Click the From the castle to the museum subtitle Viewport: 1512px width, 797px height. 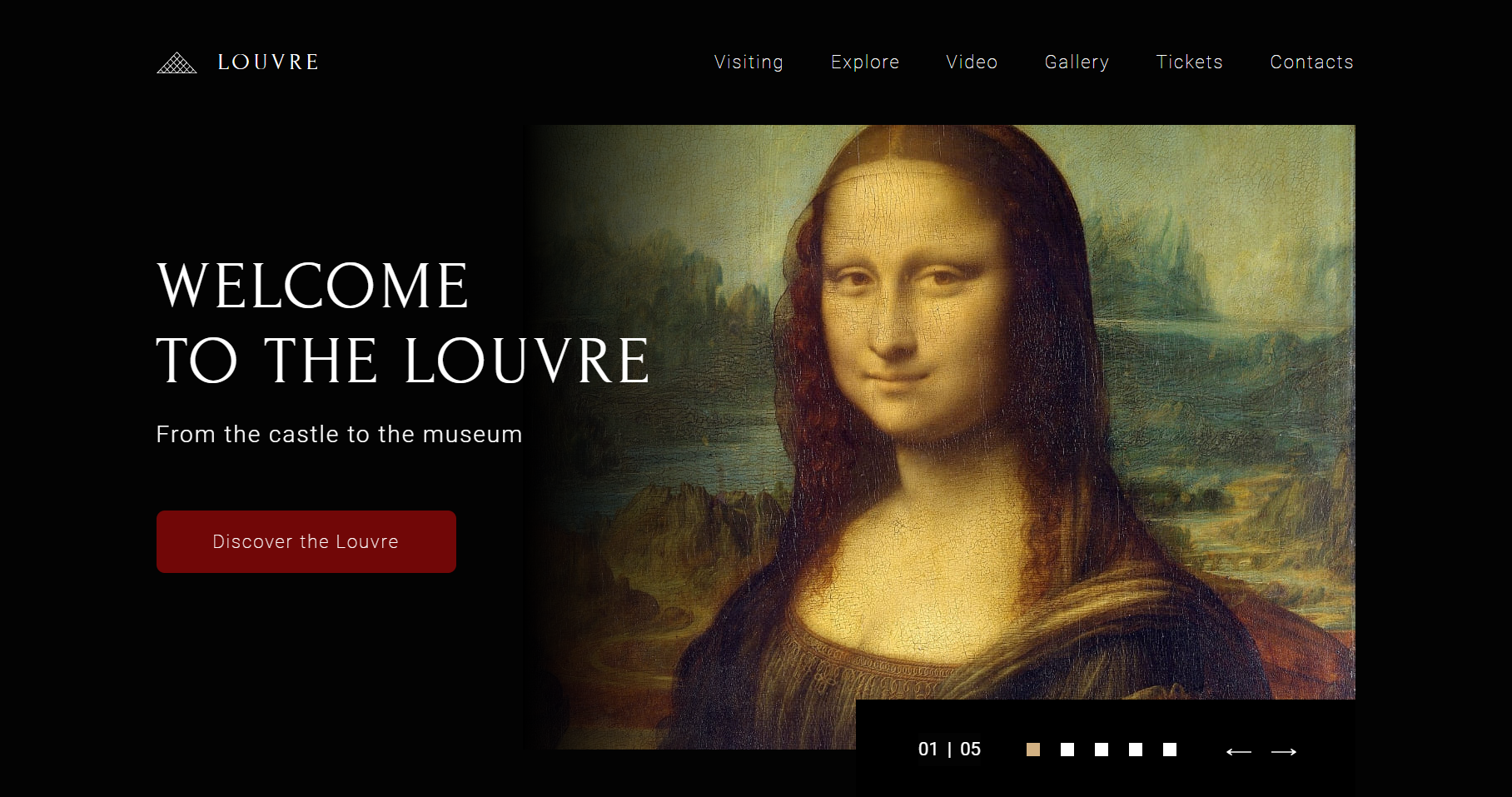point(339,435)
